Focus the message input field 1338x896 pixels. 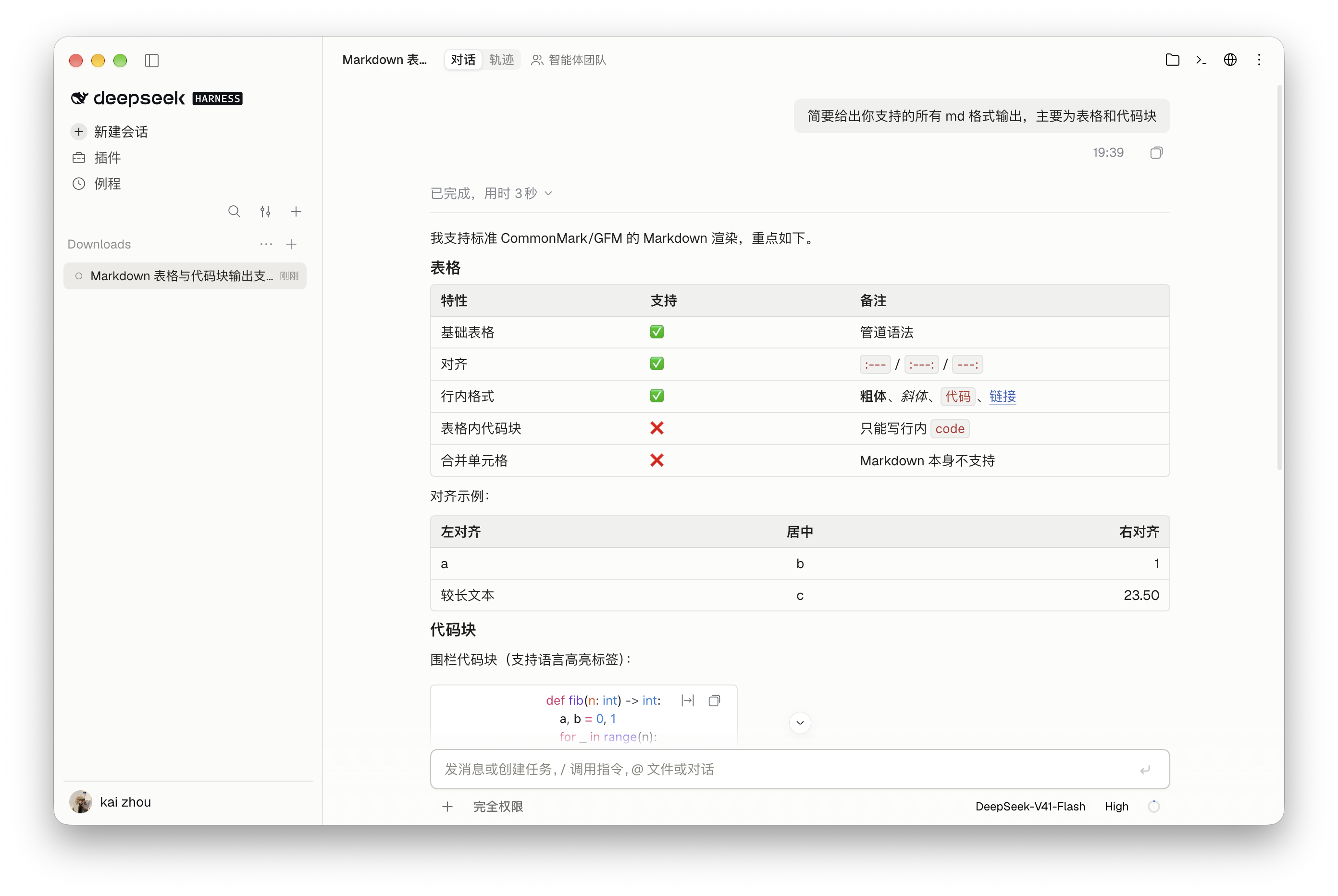point(800,769)
